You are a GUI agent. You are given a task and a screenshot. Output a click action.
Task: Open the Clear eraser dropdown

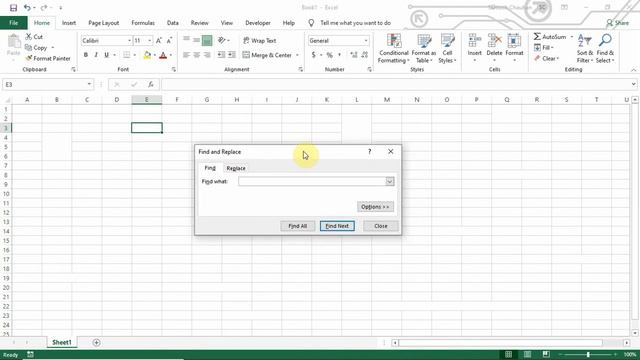(546, 58)
